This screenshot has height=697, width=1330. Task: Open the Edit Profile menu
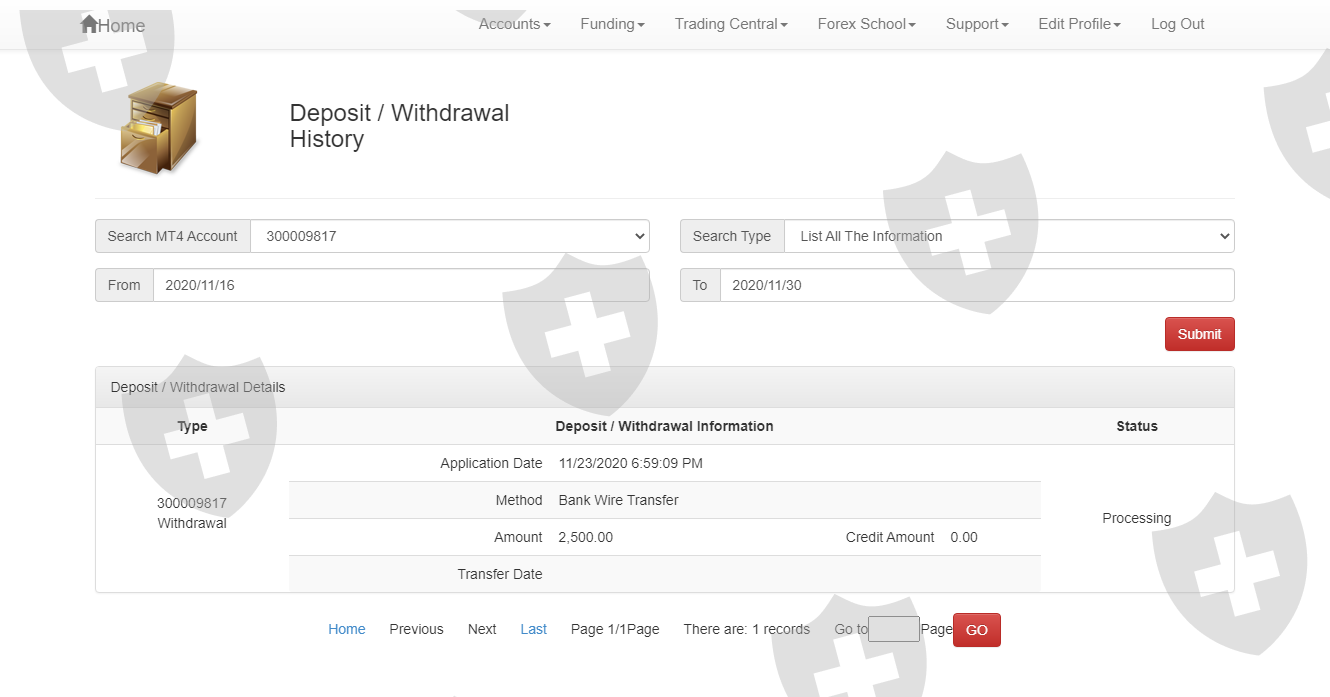tap(1079, 24)
